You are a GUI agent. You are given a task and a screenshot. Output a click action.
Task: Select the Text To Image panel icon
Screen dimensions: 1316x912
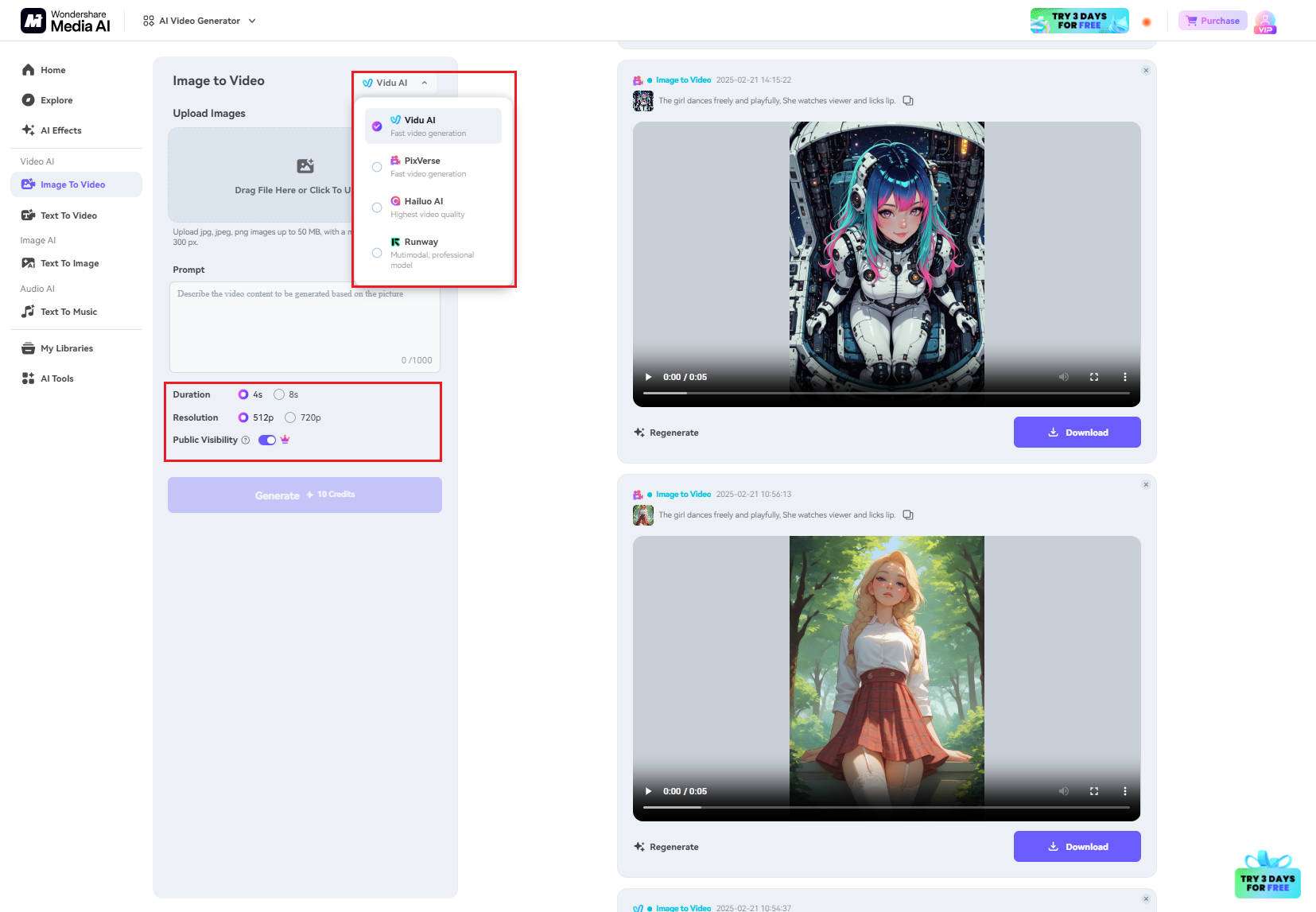click(x=28, y=263)
